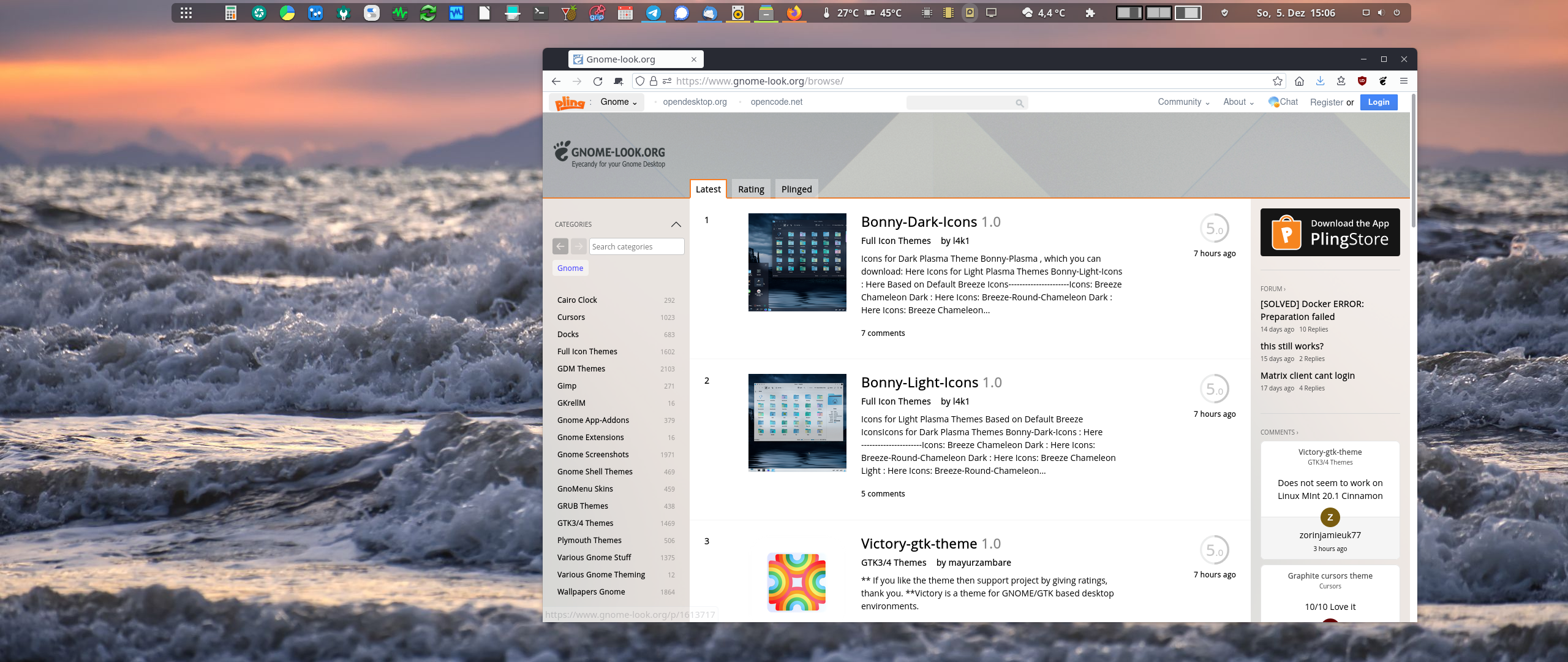Open the GTK3/4 Themes category
The width and height of the screenshot is (1568, 662).
click(585, 523)
